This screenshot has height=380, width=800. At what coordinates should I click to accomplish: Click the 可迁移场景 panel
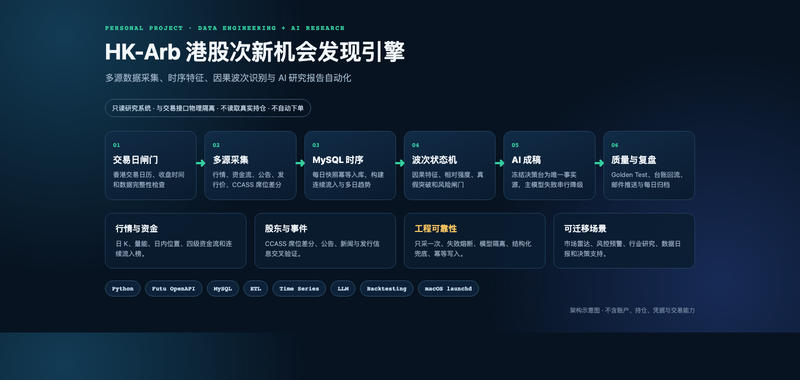pyautogui.click(x=624, y=241)
